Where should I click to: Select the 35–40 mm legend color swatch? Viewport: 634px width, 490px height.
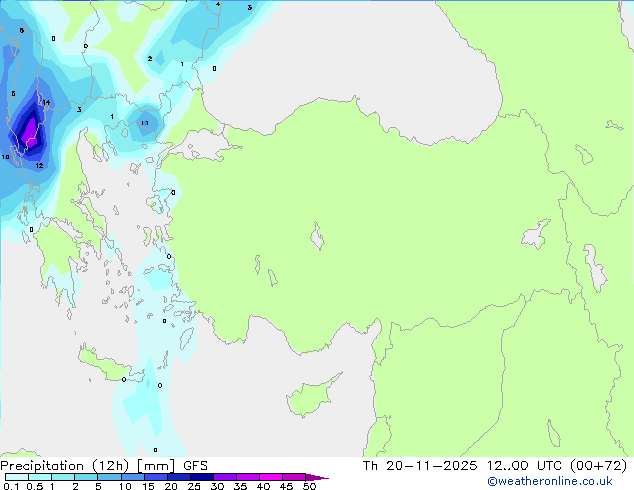click(x=247, y=477)
